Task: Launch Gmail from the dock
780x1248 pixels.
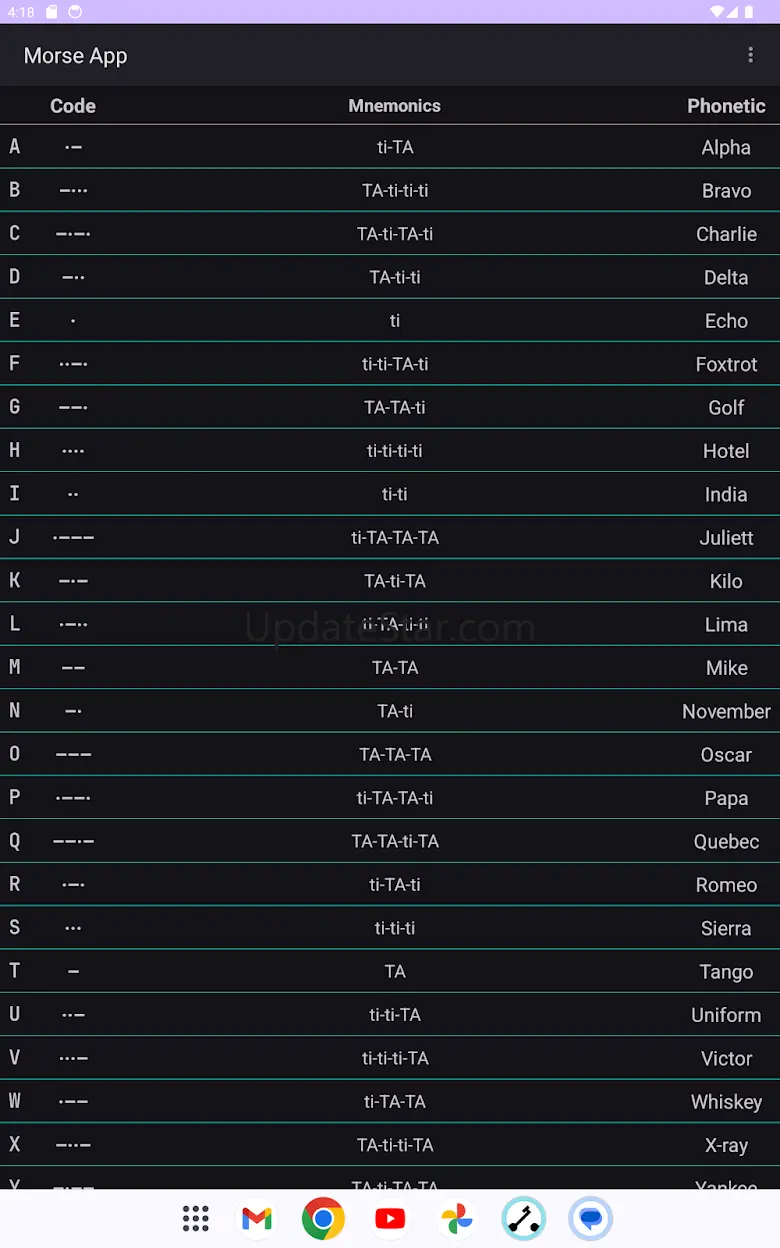Action: 257,1218
